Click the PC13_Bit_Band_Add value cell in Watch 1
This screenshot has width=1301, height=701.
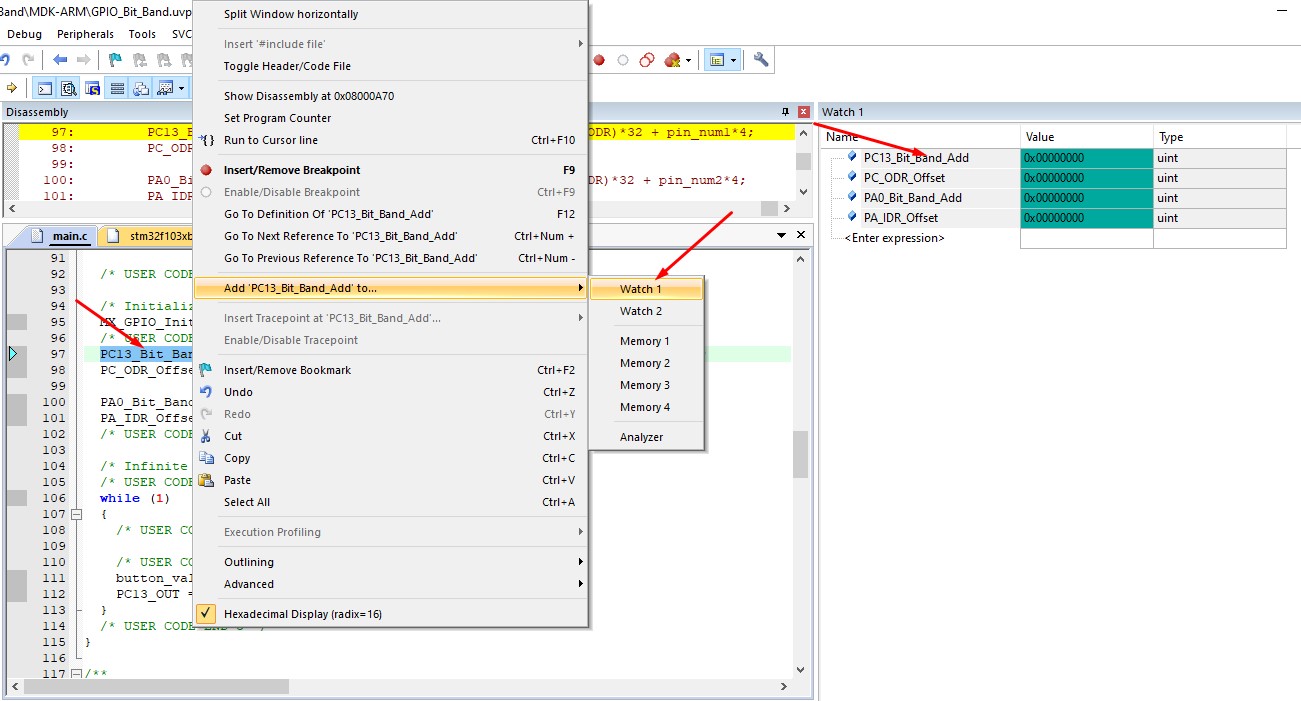tap(1086, 158)
